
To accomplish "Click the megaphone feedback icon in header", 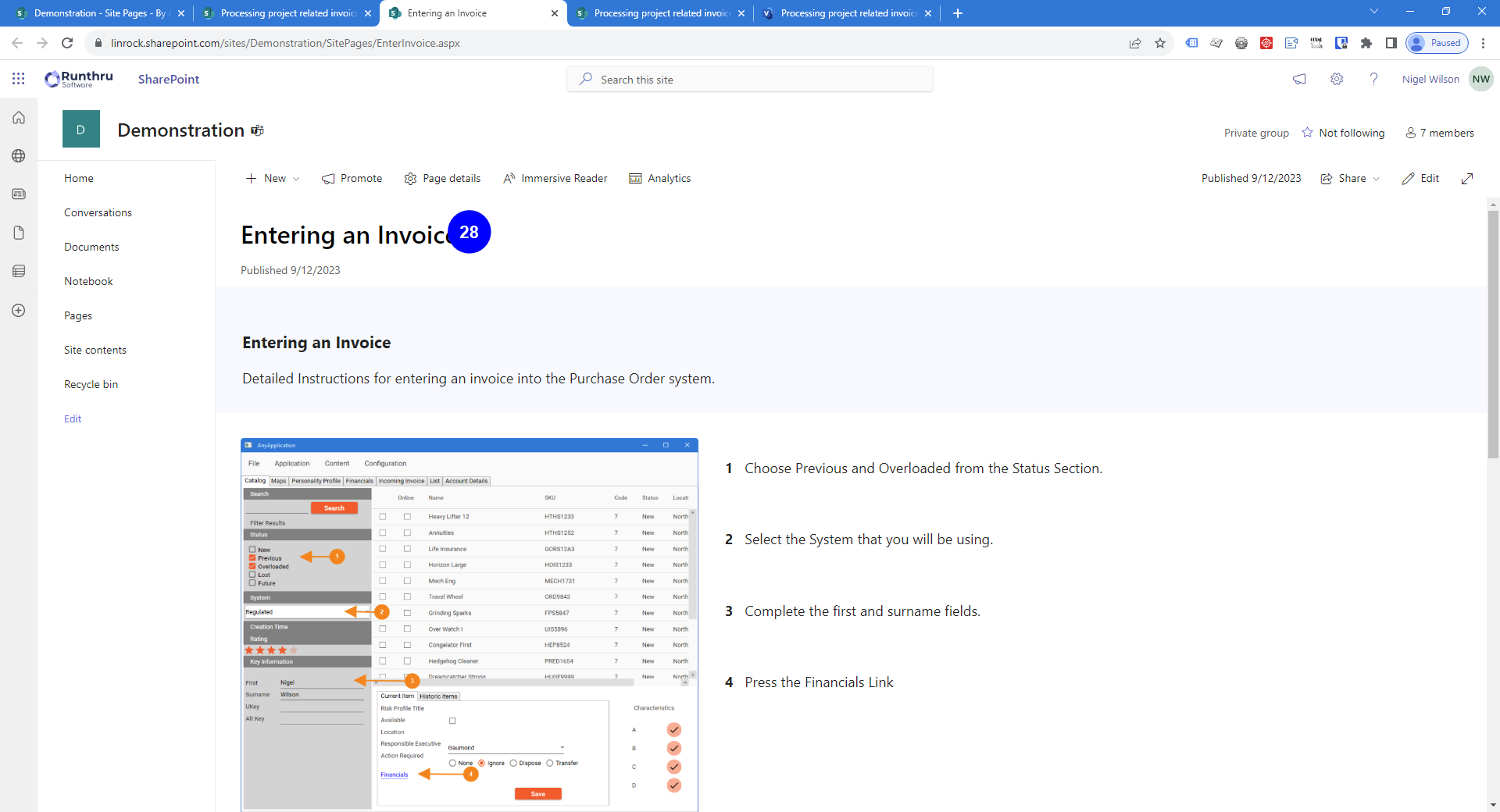I will tap(1299, 79).
